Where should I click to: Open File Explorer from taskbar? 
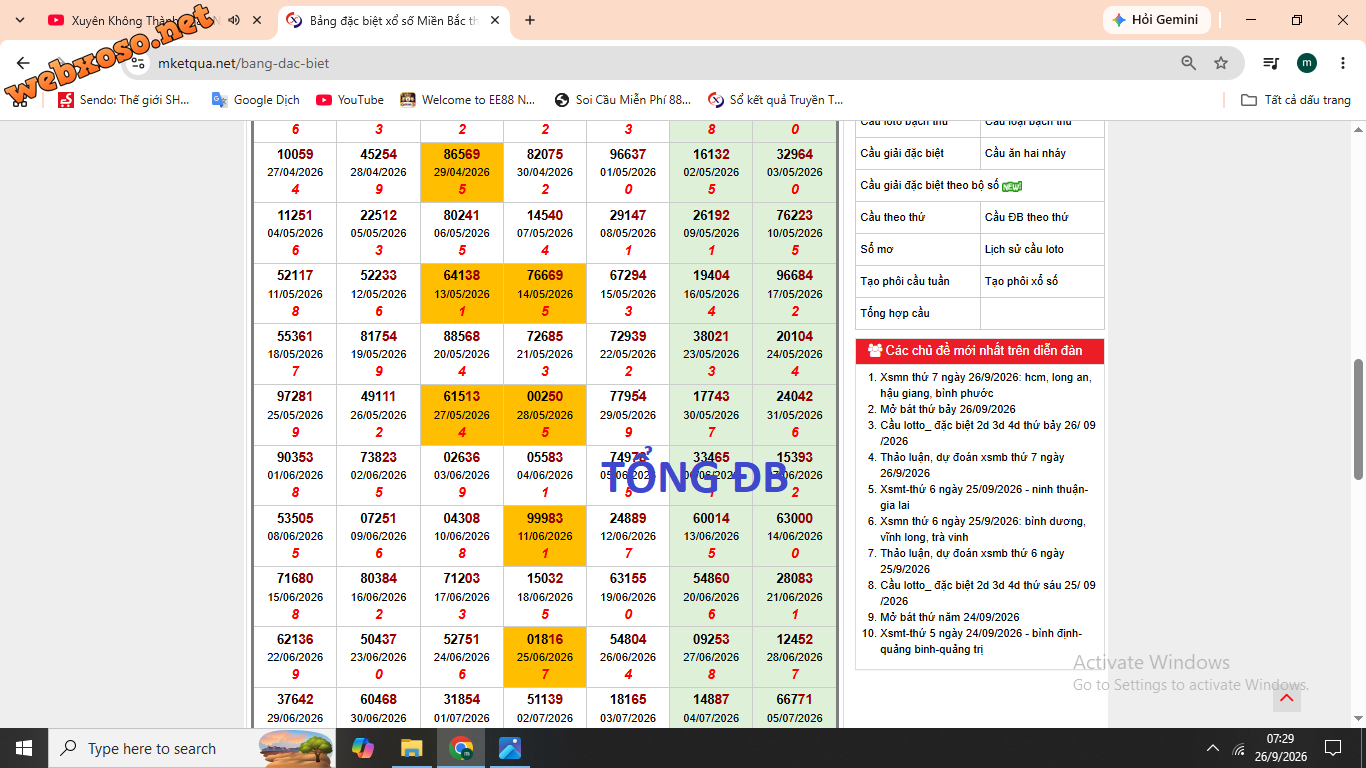pos(411,748)
